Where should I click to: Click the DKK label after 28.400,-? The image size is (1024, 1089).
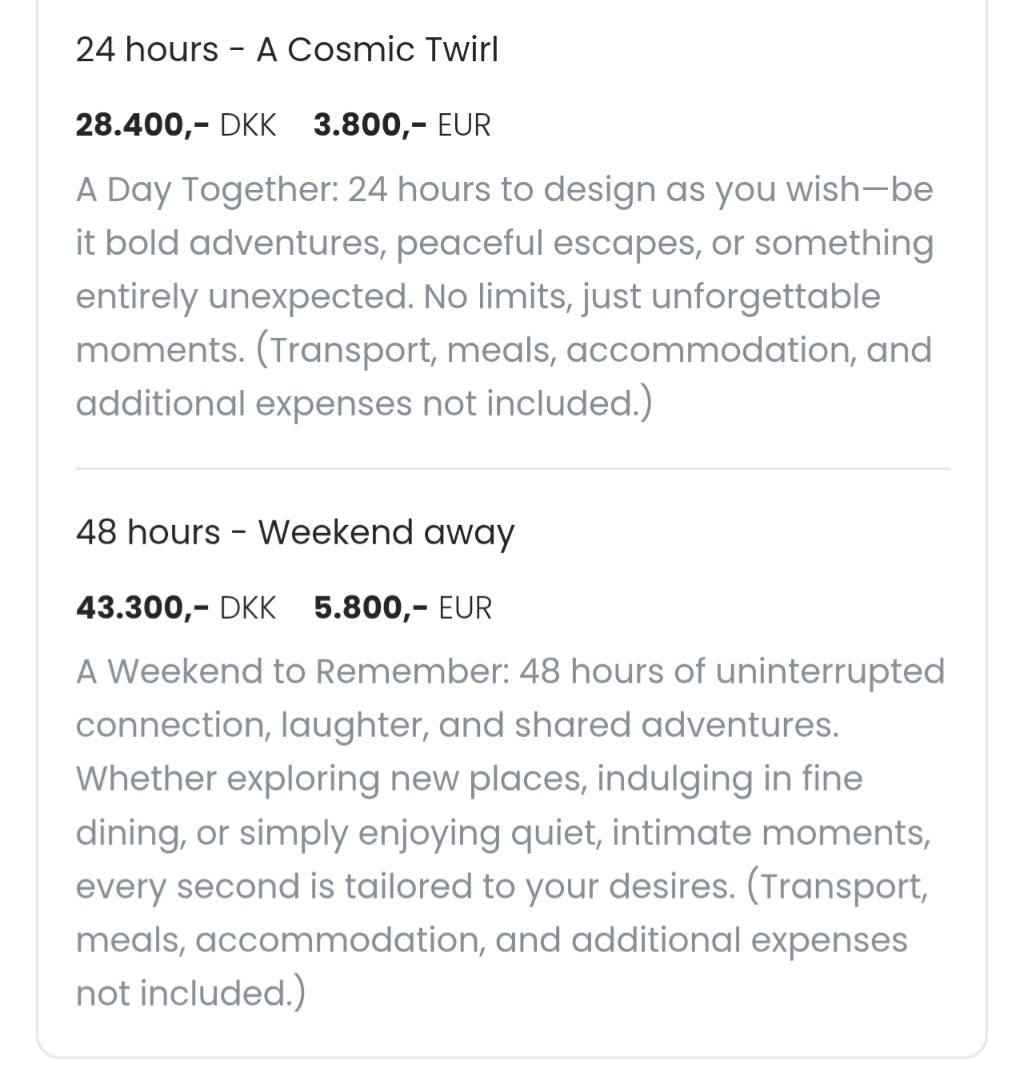247,125
